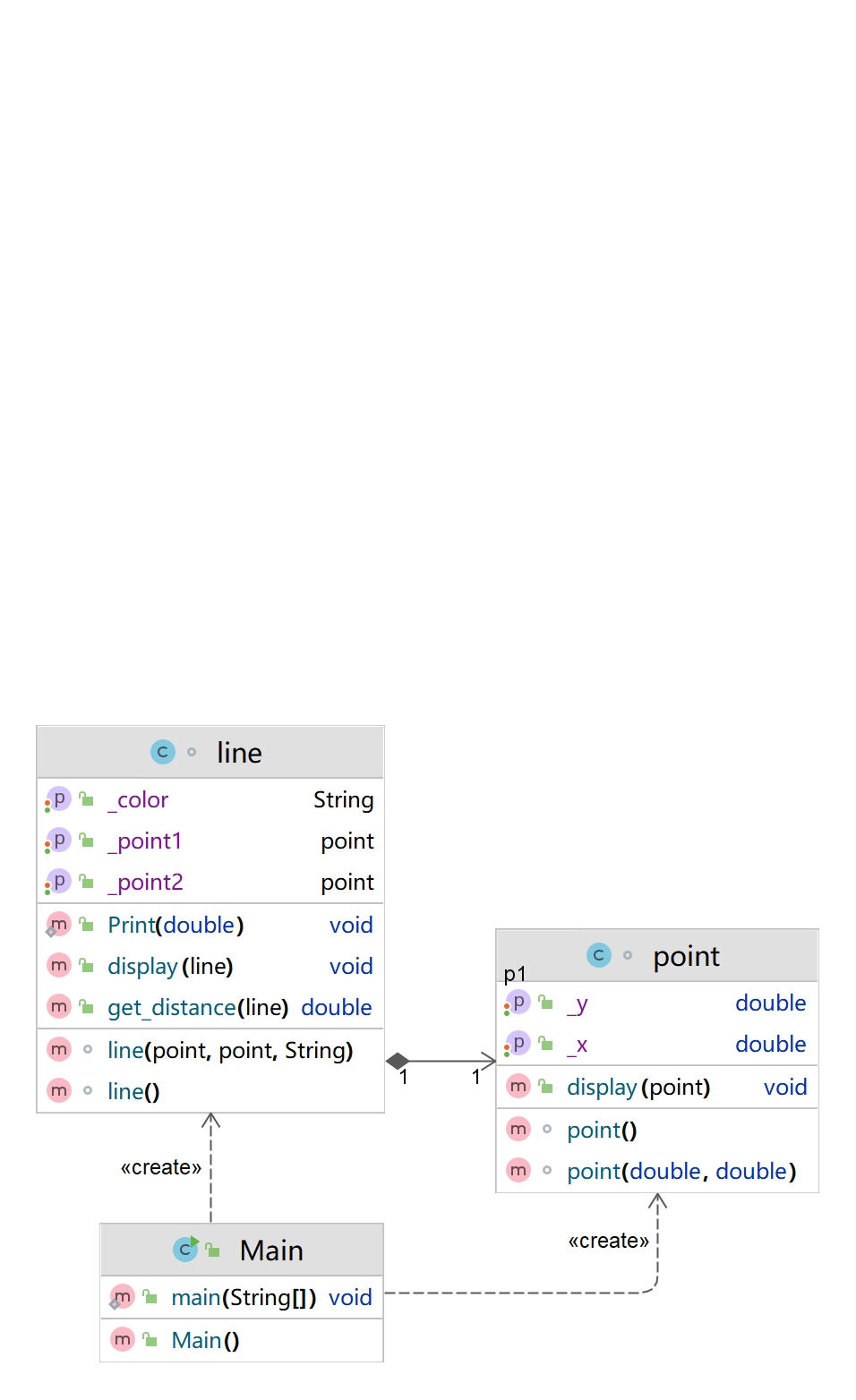The height and width of the screenshot is (1400, 856).
Task: Click the method icon next to point()
Action: pos(518,1129)
